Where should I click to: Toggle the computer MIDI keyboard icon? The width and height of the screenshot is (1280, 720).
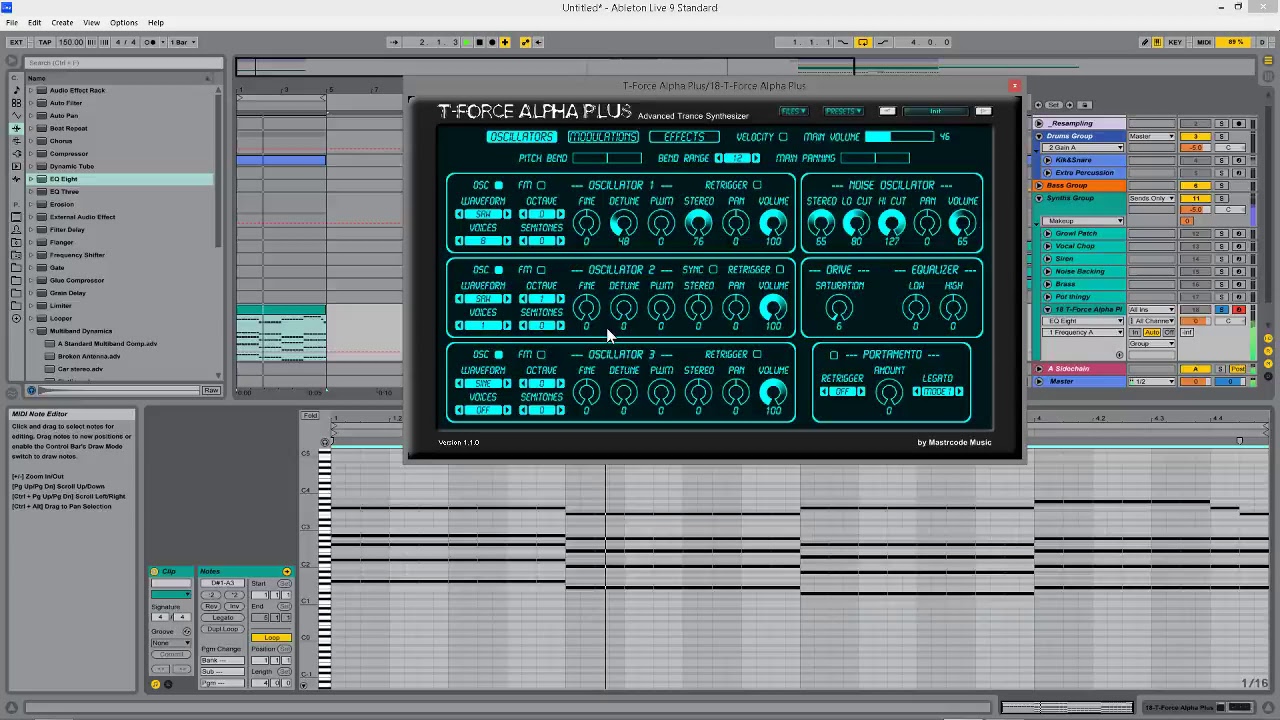pyautogui.click(x=1158, y=42)
